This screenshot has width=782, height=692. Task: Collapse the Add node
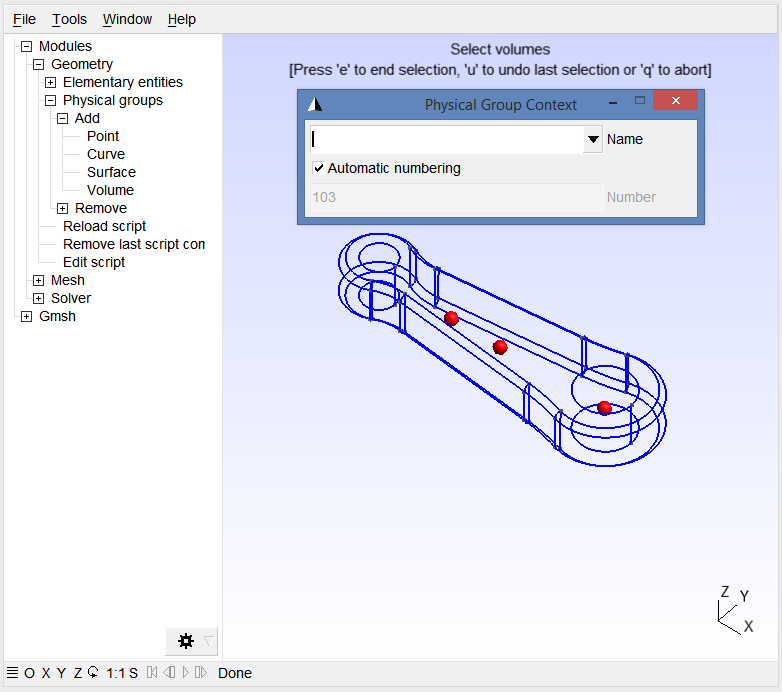point(62,118)
